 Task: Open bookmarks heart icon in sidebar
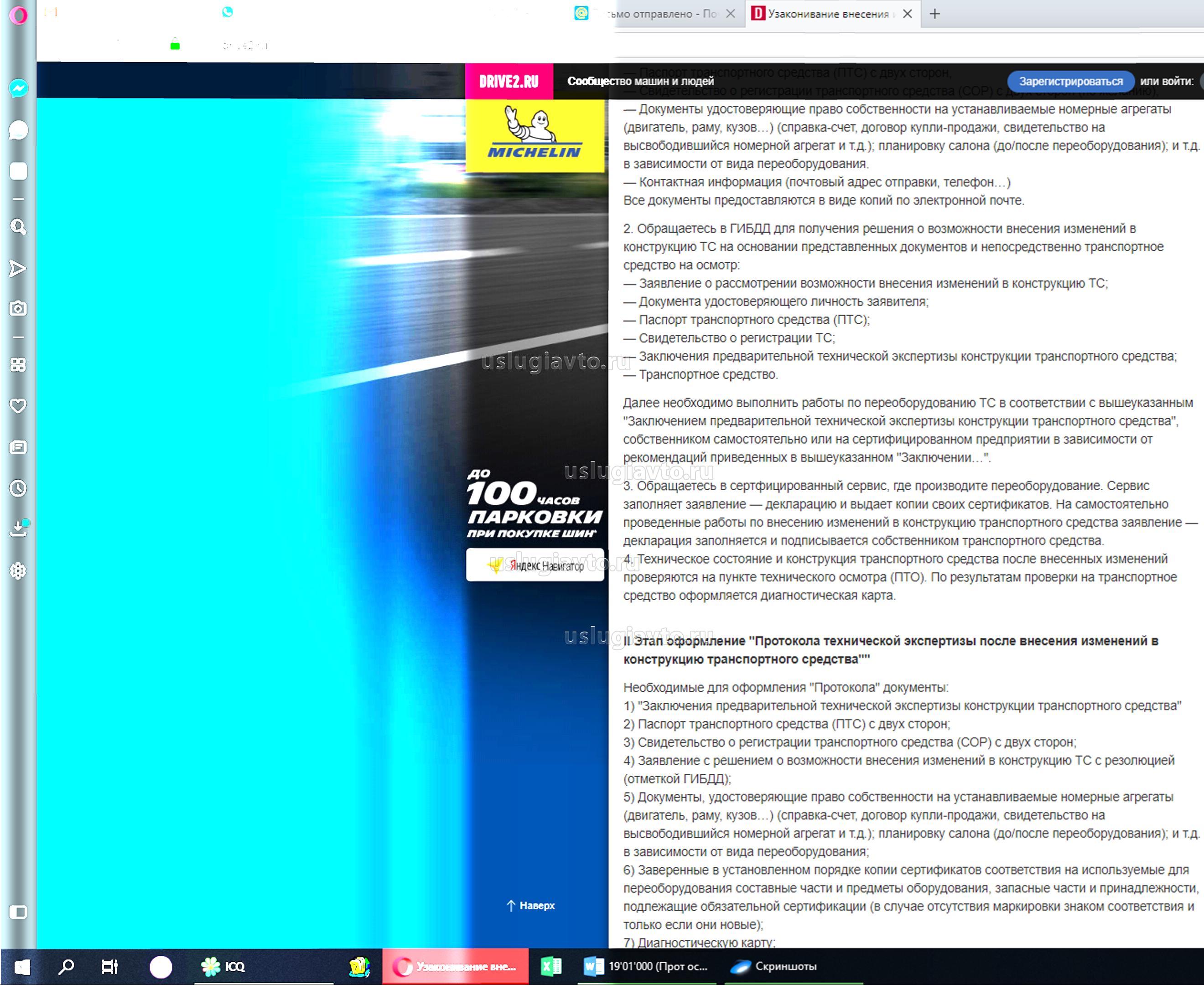(x=18, y=406)
